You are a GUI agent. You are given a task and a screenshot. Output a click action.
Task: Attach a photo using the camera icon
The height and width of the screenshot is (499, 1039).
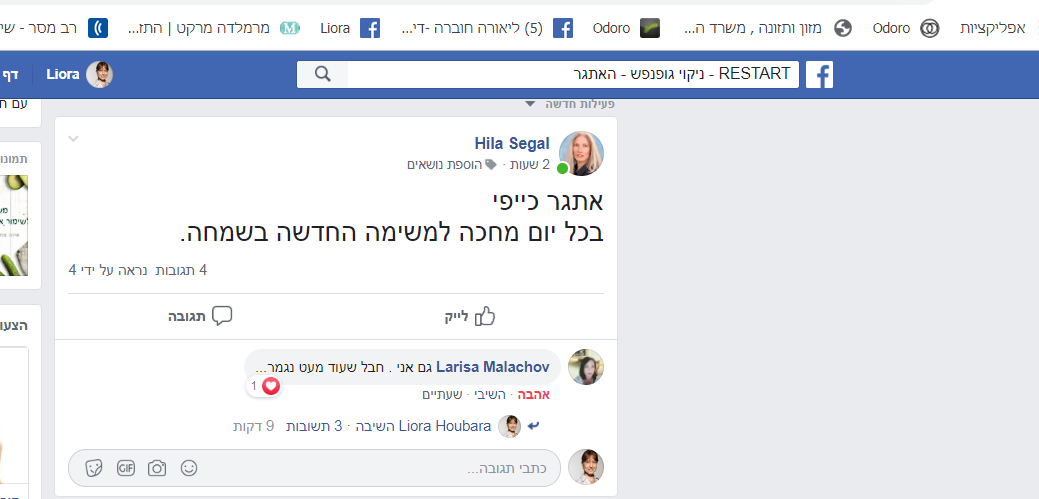point(157,469)
